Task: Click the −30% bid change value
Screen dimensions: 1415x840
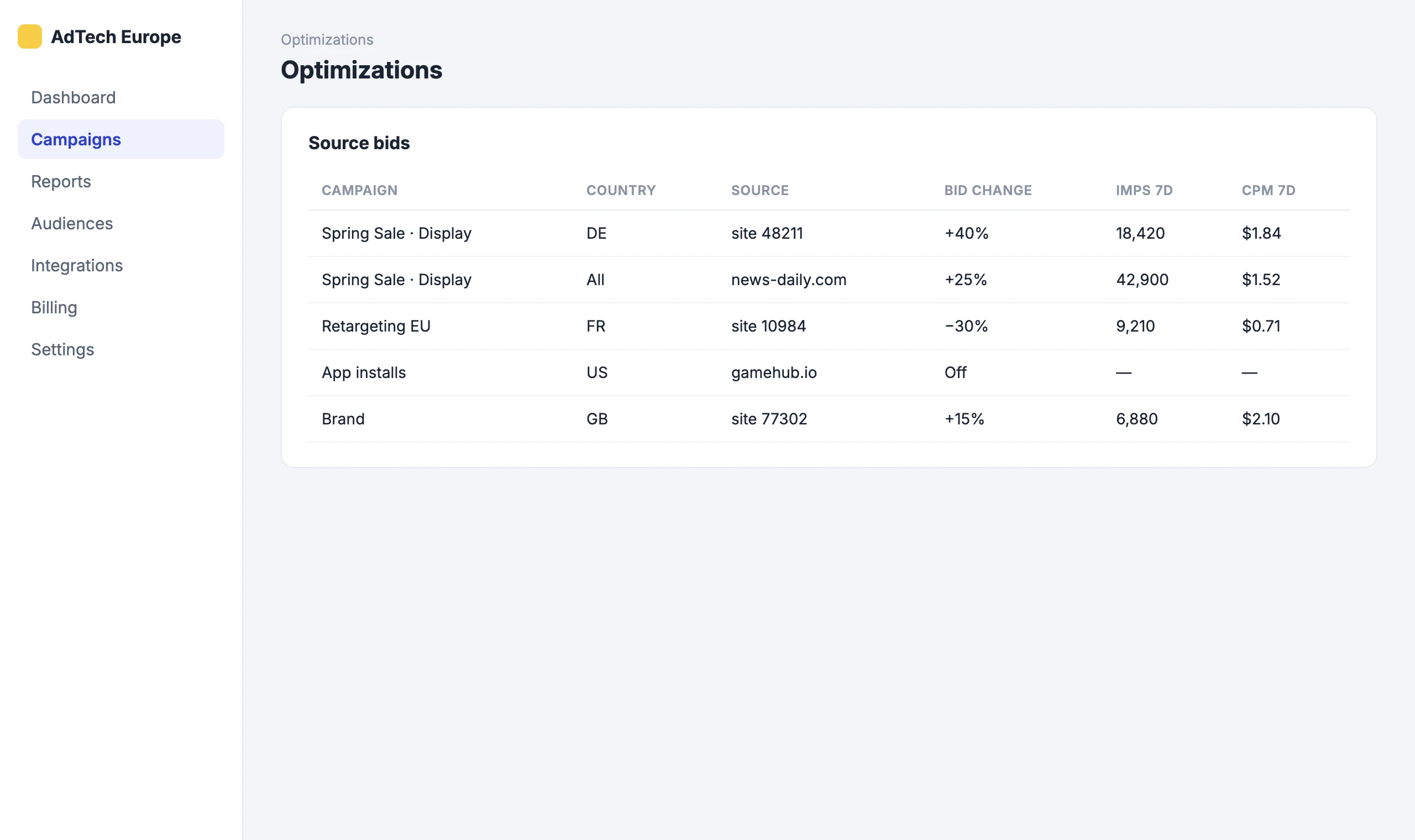Action: click(966, 326)
